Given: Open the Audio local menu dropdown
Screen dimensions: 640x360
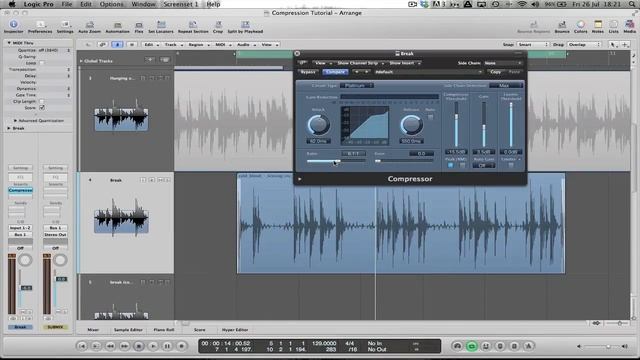Looking at the screenshot, I should coord(245,44).
